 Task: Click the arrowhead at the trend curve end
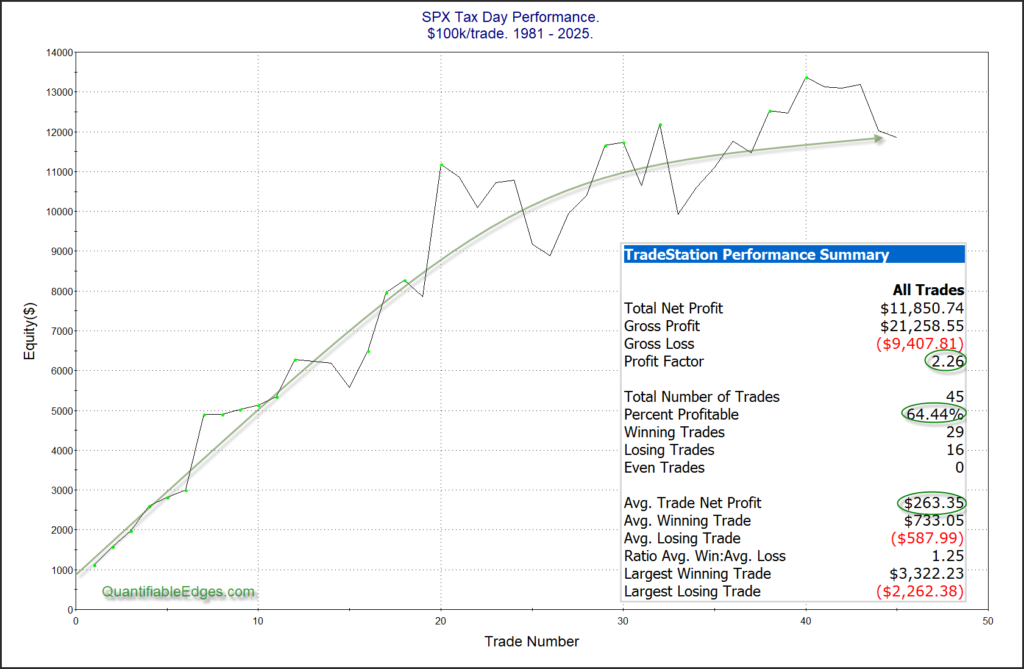pos(878,139)
